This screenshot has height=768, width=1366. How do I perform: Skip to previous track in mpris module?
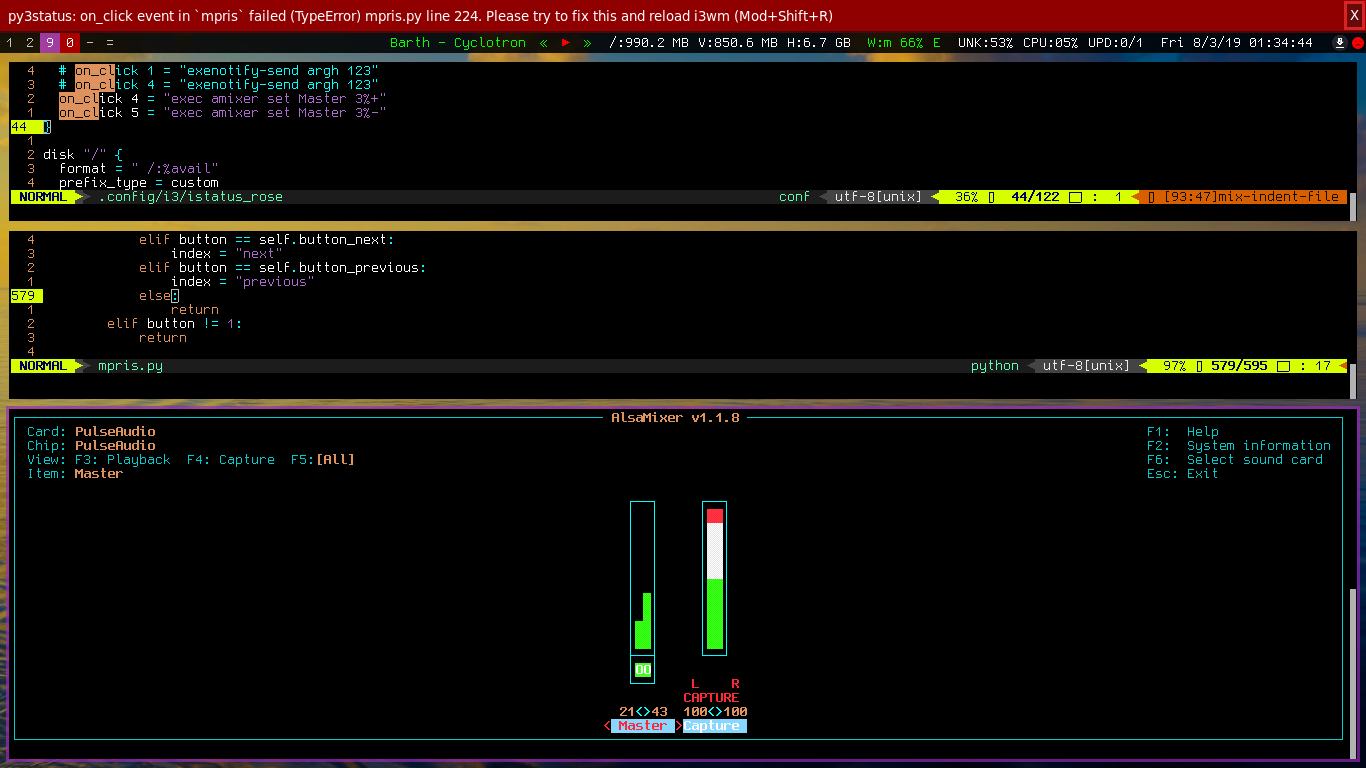pos(545,43)
